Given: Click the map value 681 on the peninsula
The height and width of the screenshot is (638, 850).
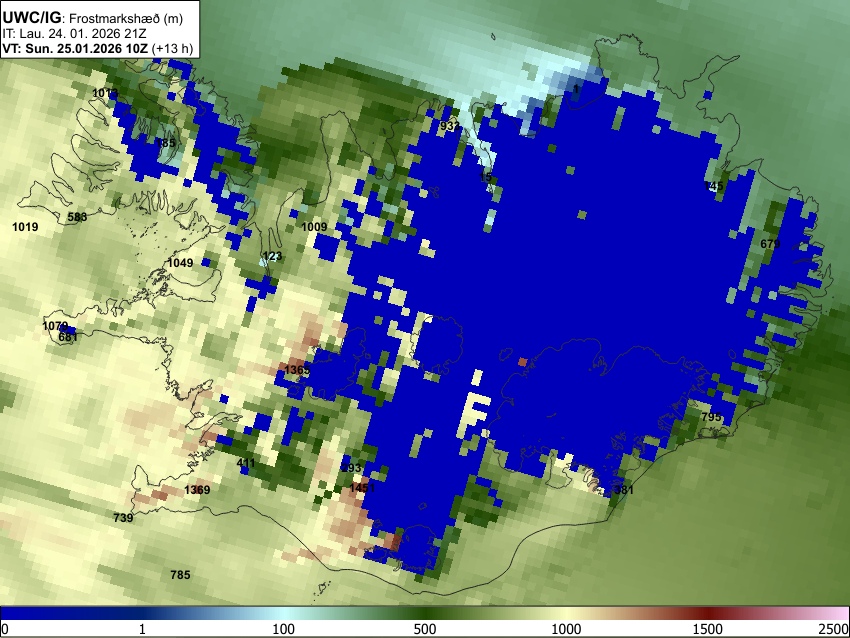Looking at the screenshot, I should click(x=68, y=337).
